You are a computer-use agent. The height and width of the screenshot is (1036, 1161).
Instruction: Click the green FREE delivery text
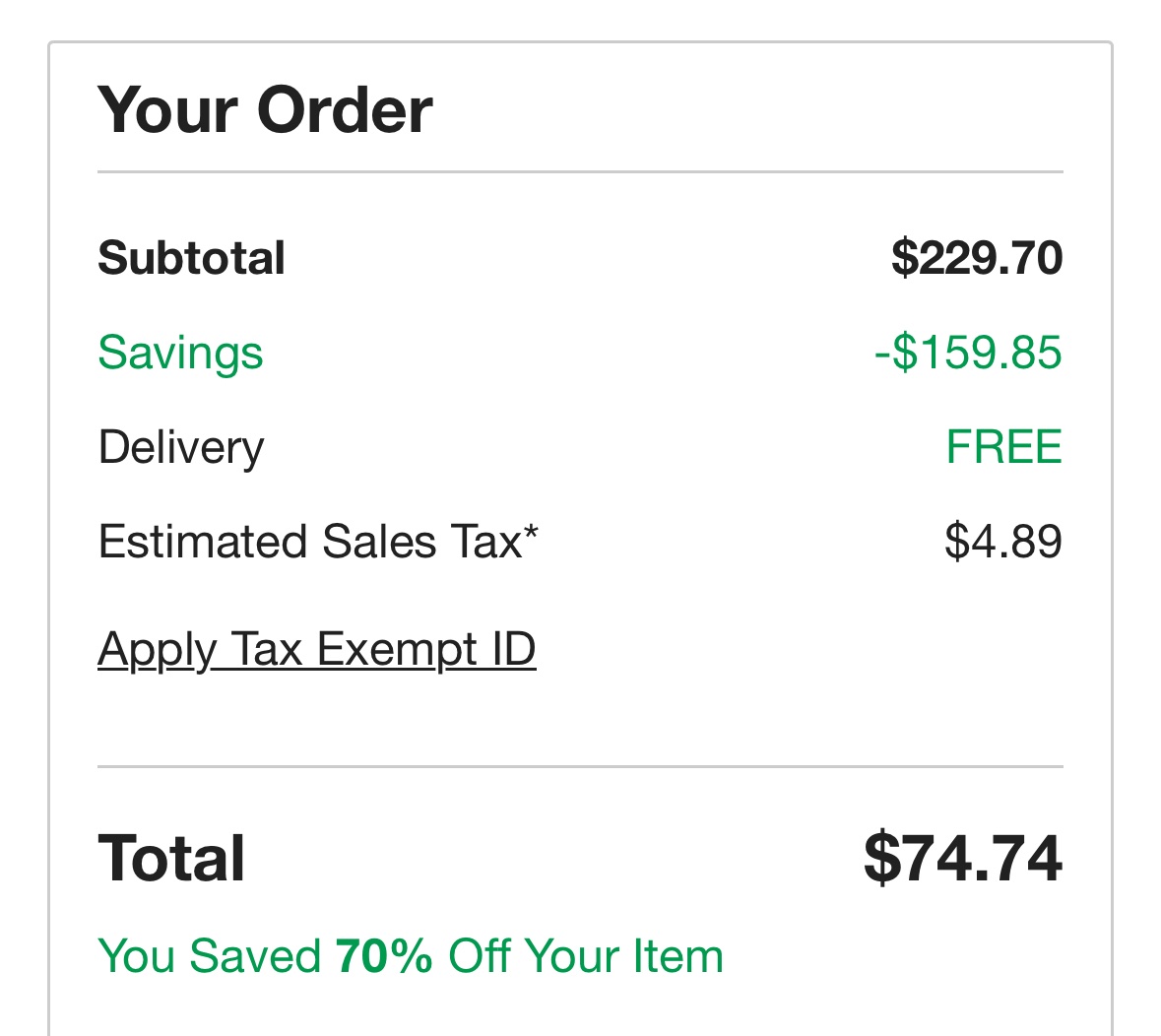tap(1003, 447)
